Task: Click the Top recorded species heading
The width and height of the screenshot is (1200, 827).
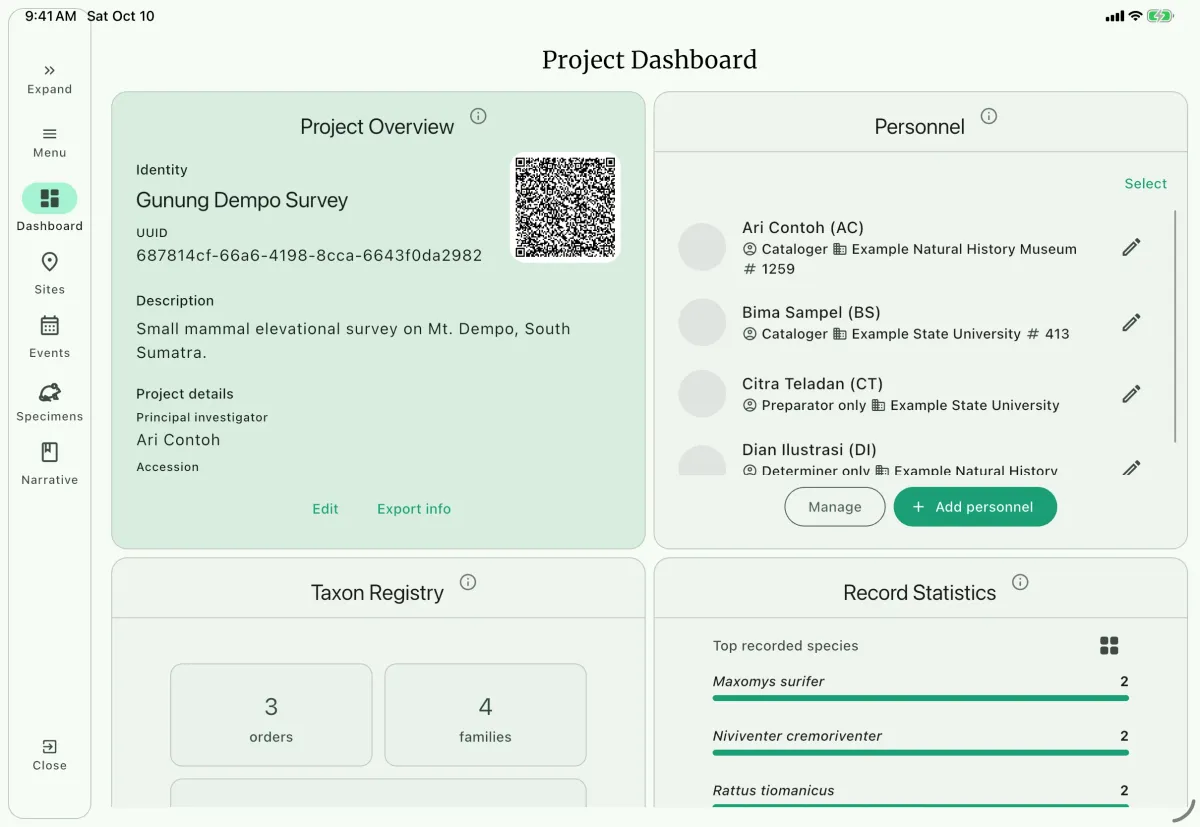Action: point(785,646)
